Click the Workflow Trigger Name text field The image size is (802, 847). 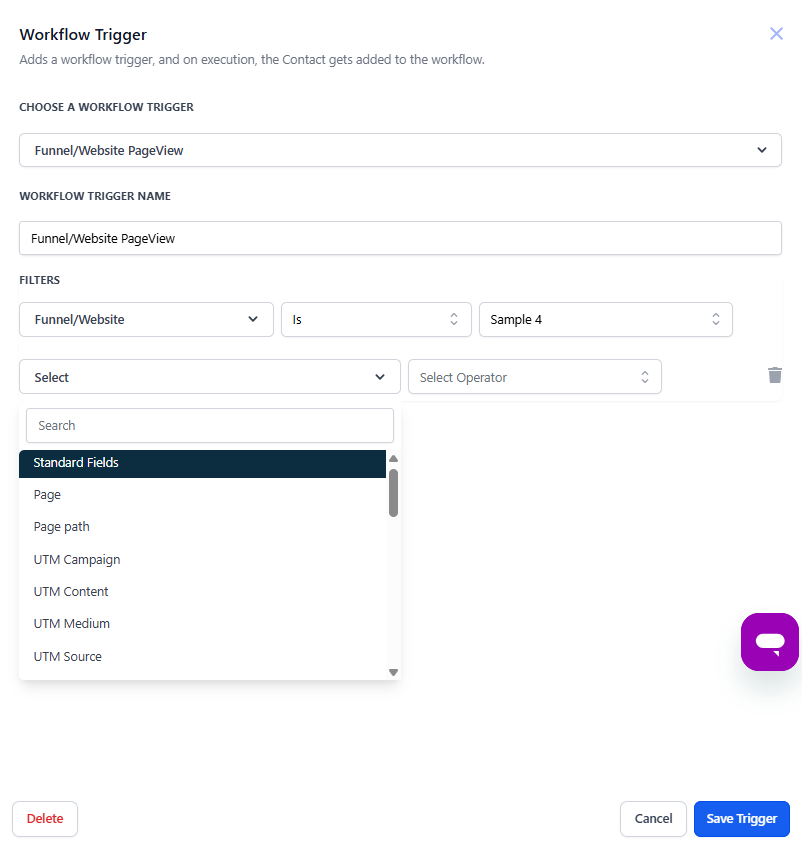tap(400, 238)
